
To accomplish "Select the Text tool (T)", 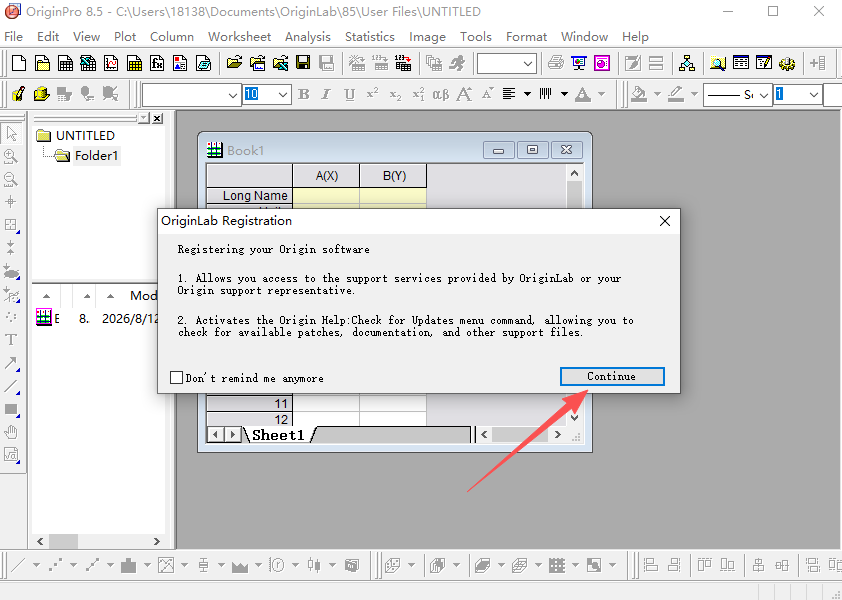I will (11, 339).
